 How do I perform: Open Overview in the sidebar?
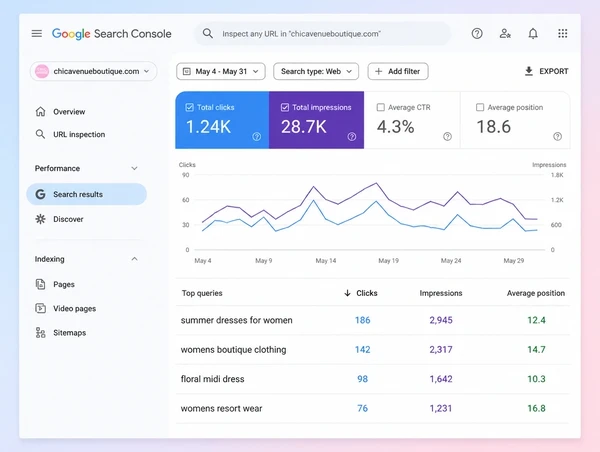69,112
